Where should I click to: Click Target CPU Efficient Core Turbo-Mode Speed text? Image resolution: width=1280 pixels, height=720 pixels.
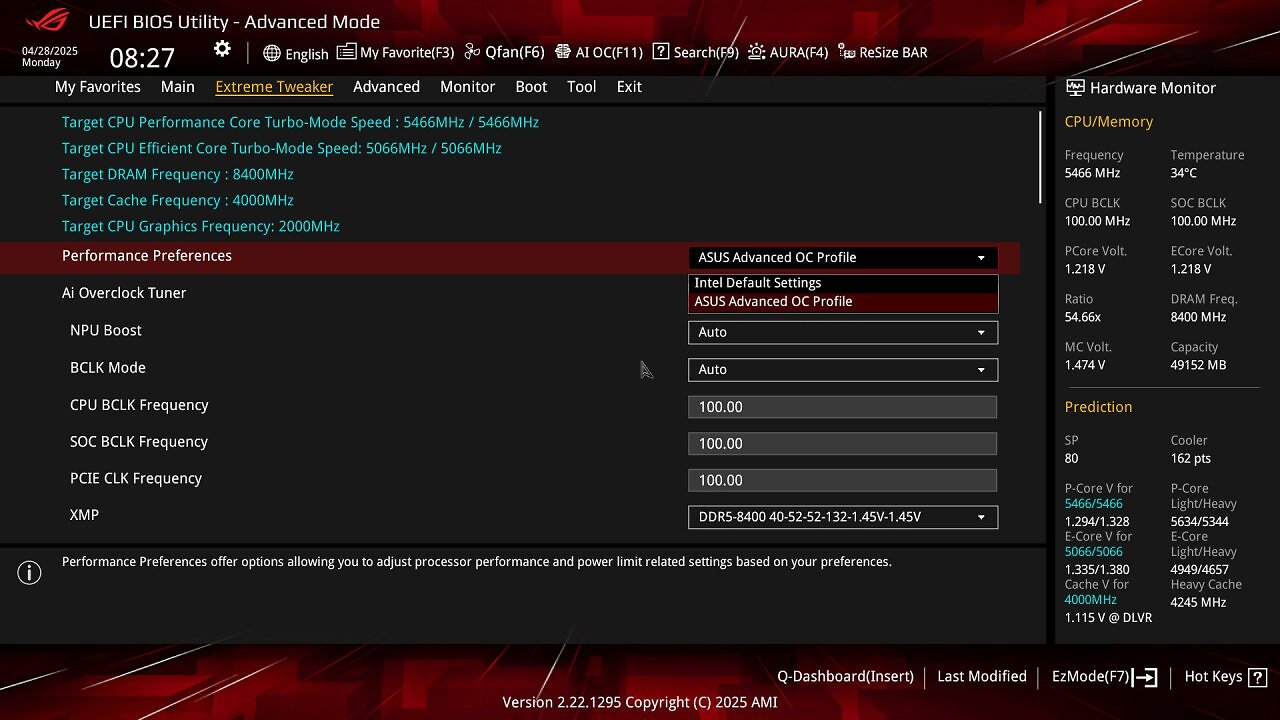(282, 148)
